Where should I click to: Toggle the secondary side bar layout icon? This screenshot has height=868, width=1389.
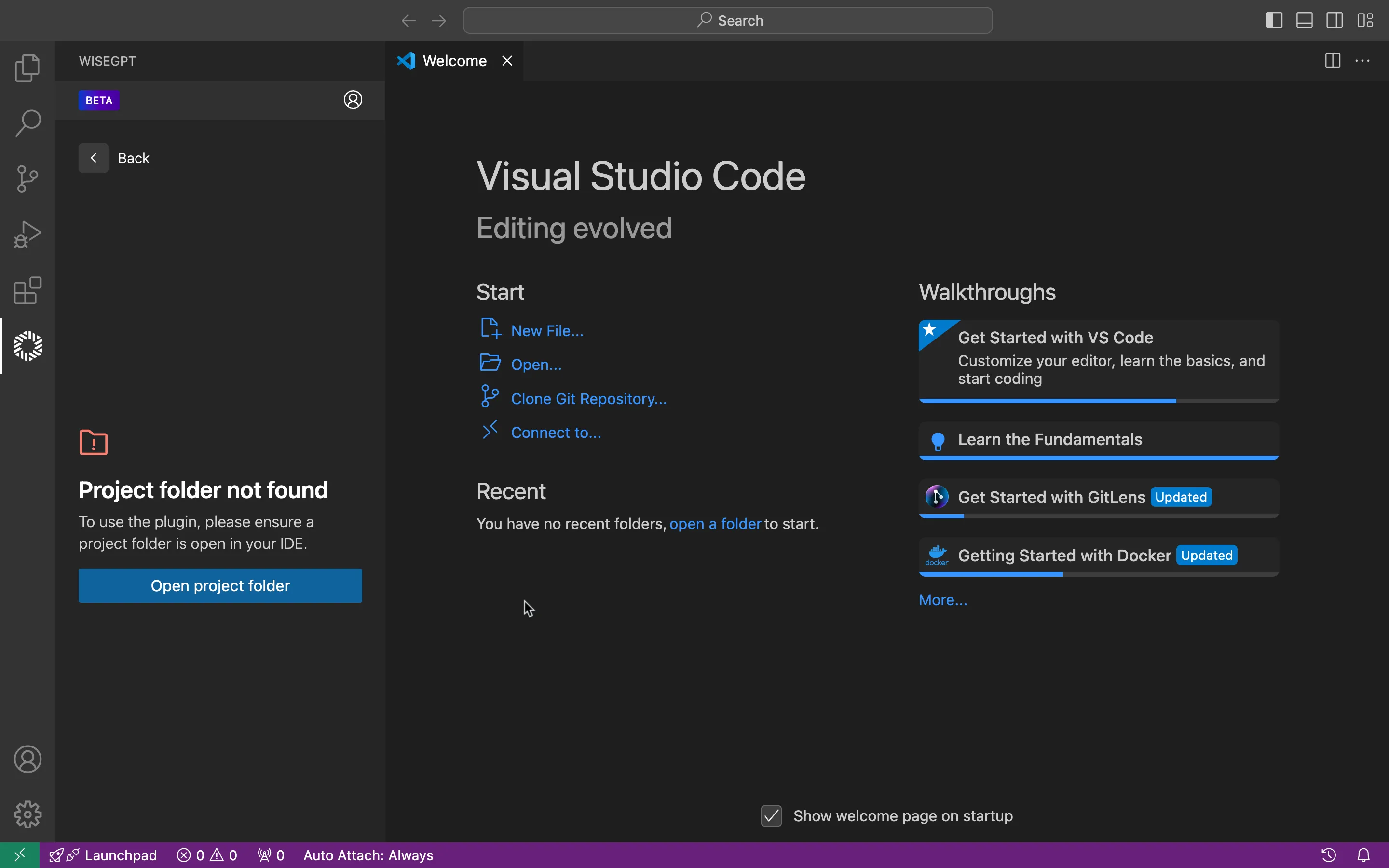click(1335, 21)
